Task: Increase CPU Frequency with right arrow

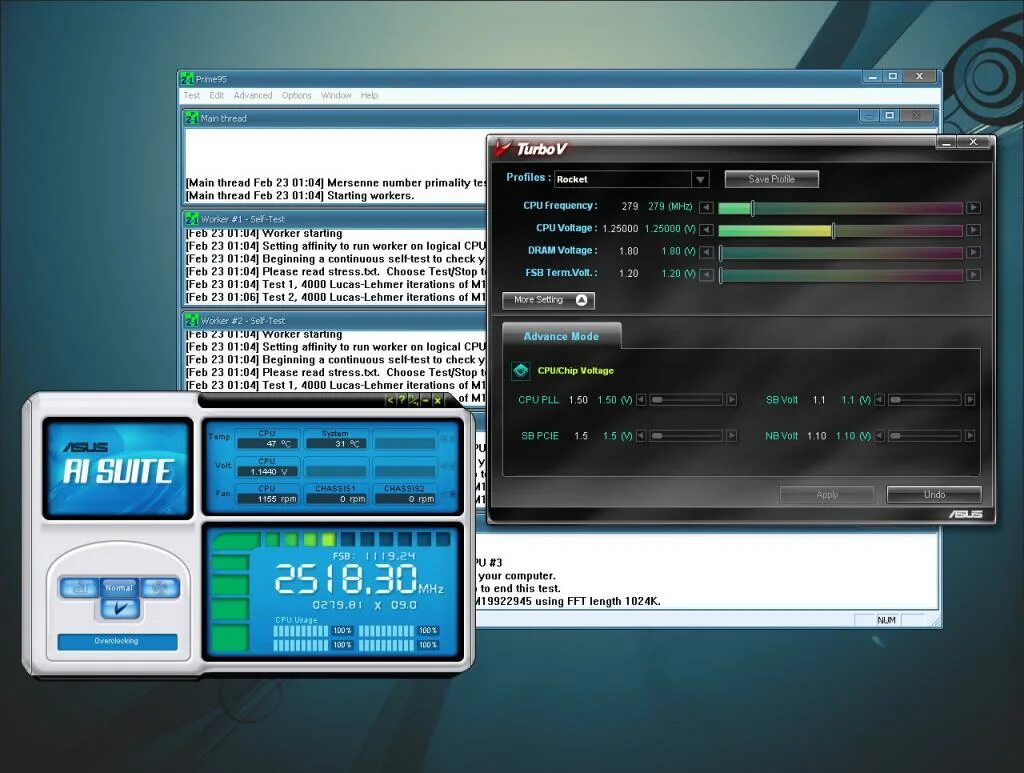Action: coord(973,208)
